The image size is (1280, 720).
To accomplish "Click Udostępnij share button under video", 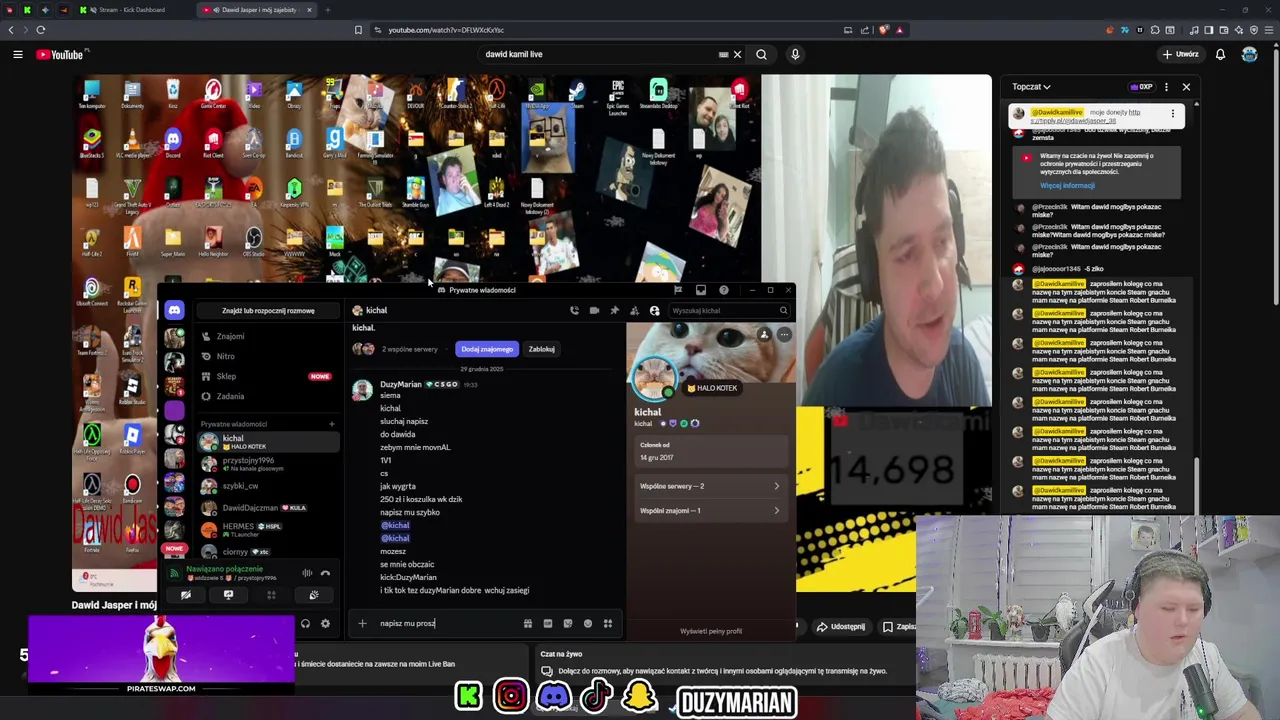I will (x=841, y=627).
